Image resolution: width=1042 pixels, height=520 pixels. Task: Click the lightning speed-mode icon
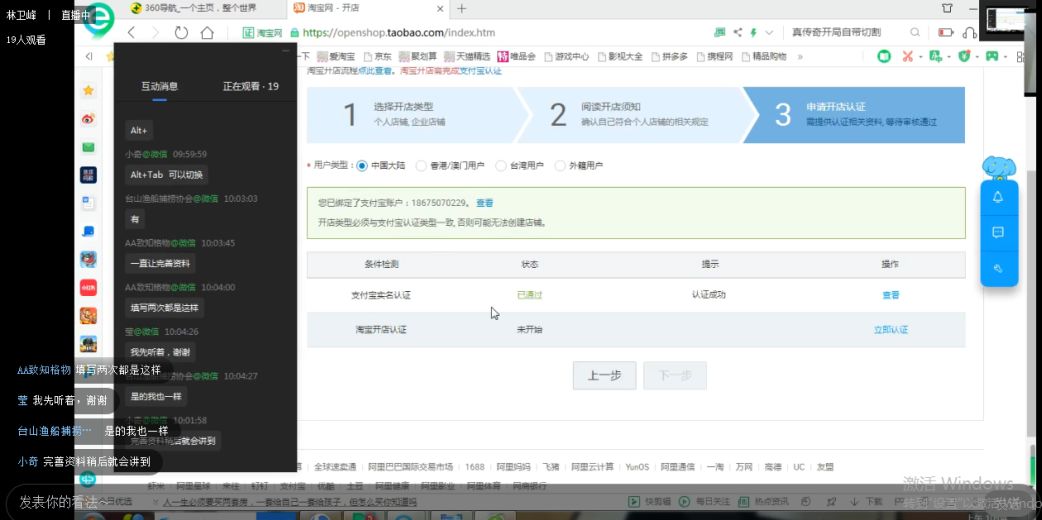pyautogui.click(x=754, y=33)
